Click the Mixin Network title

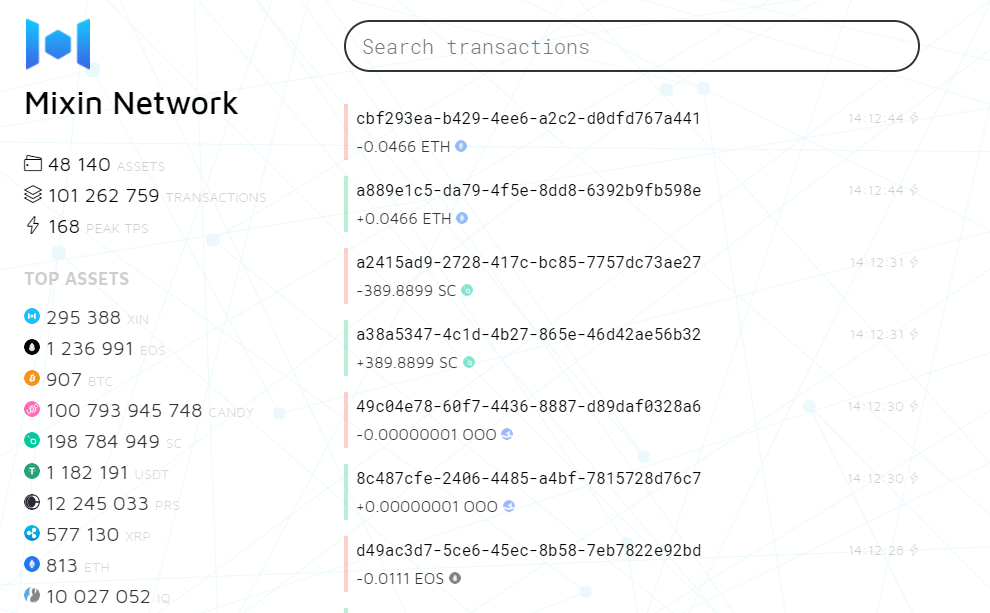pyautogui.click(x=131, y=103)
